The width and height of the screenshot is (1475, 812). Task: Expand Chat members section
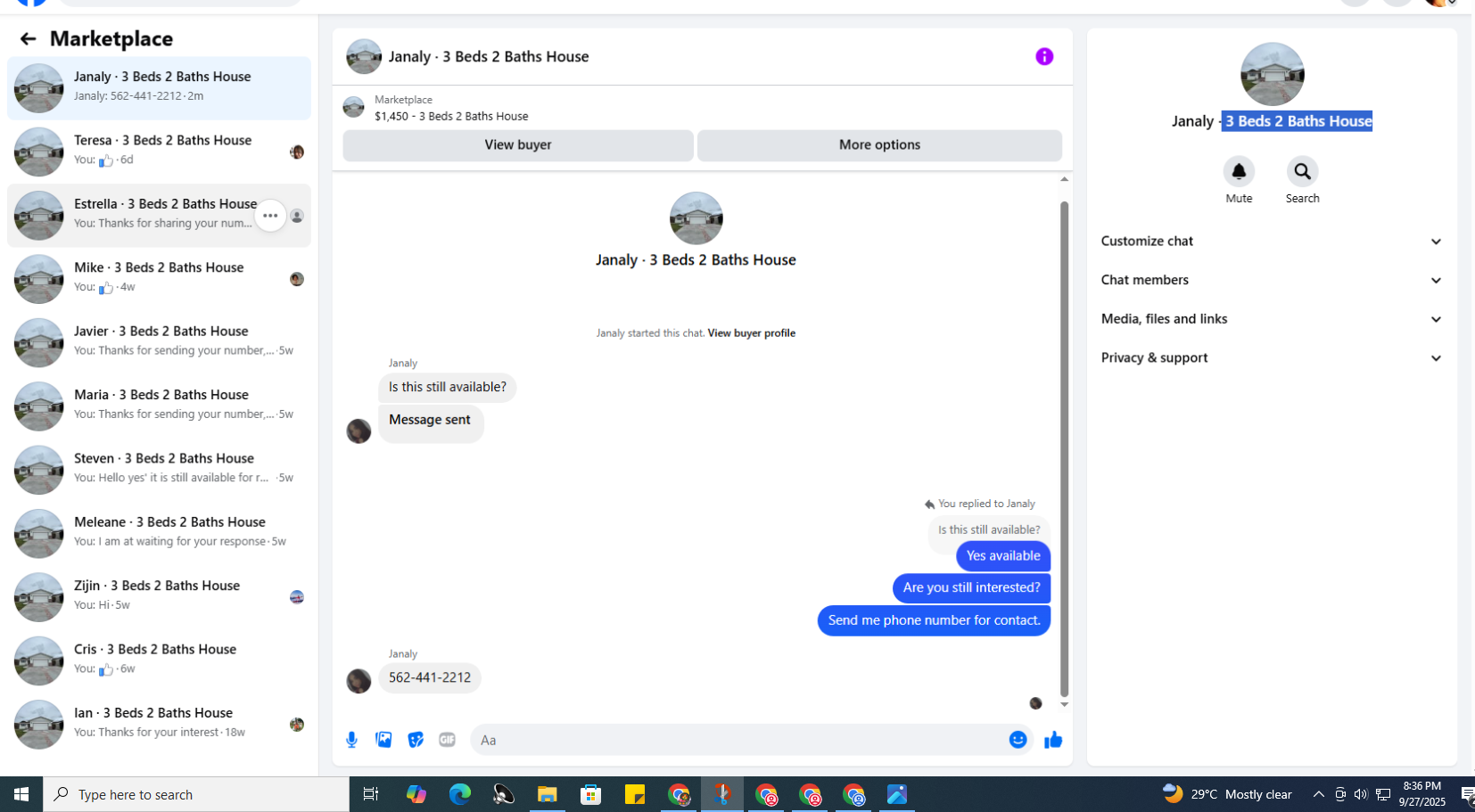pyautogui.click(x=1272, y=280)
